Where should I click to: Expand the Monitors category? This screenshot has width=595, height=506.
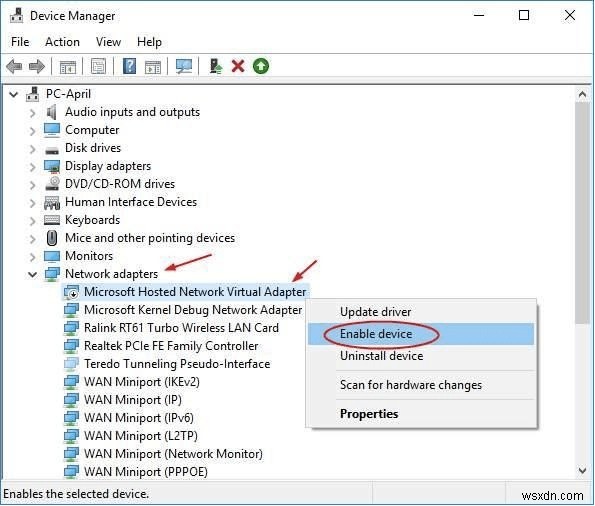[33, 257]
